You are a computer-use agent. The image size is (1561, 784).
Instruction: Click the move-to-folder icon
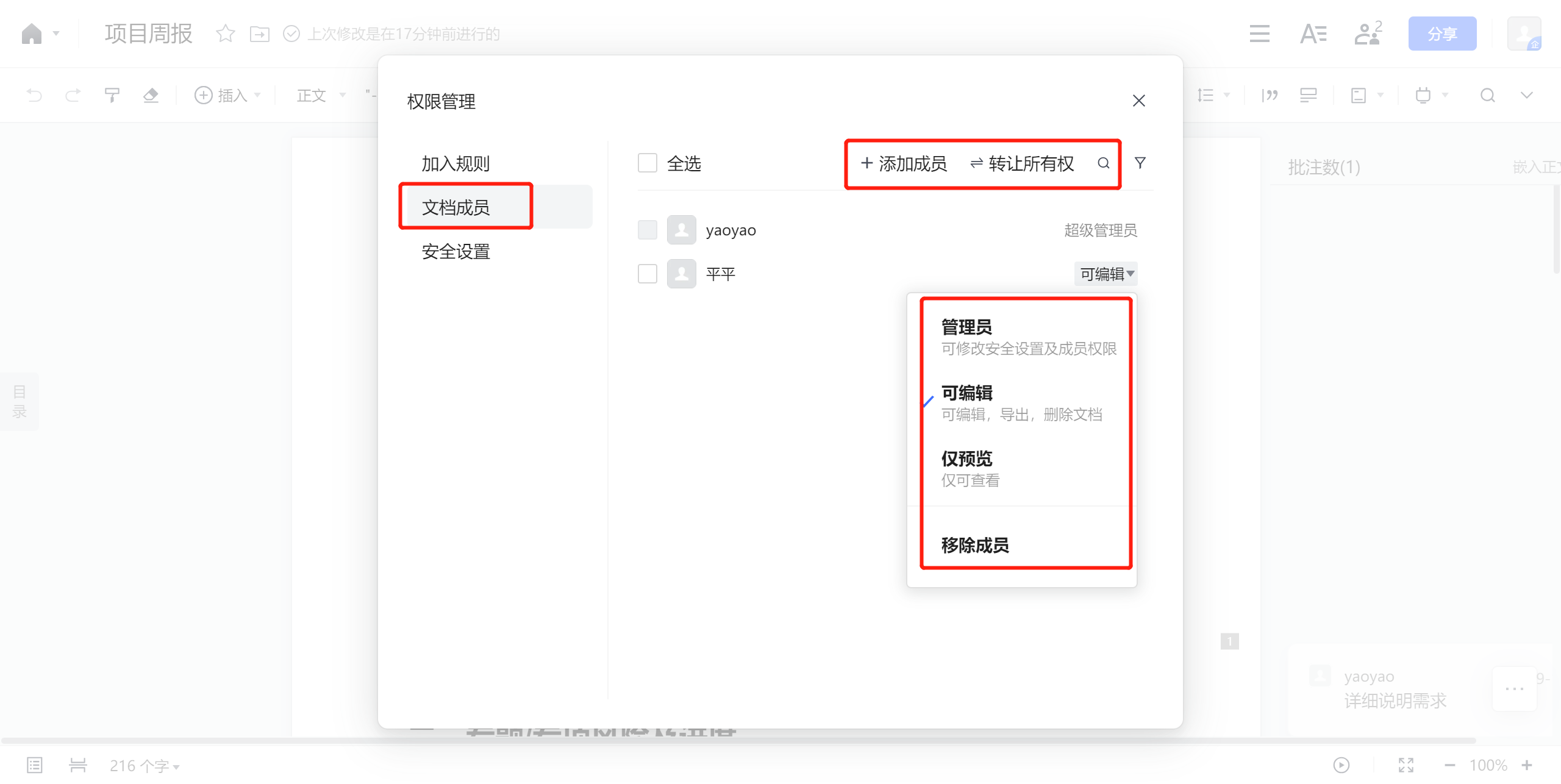click(x=260, y=34)
